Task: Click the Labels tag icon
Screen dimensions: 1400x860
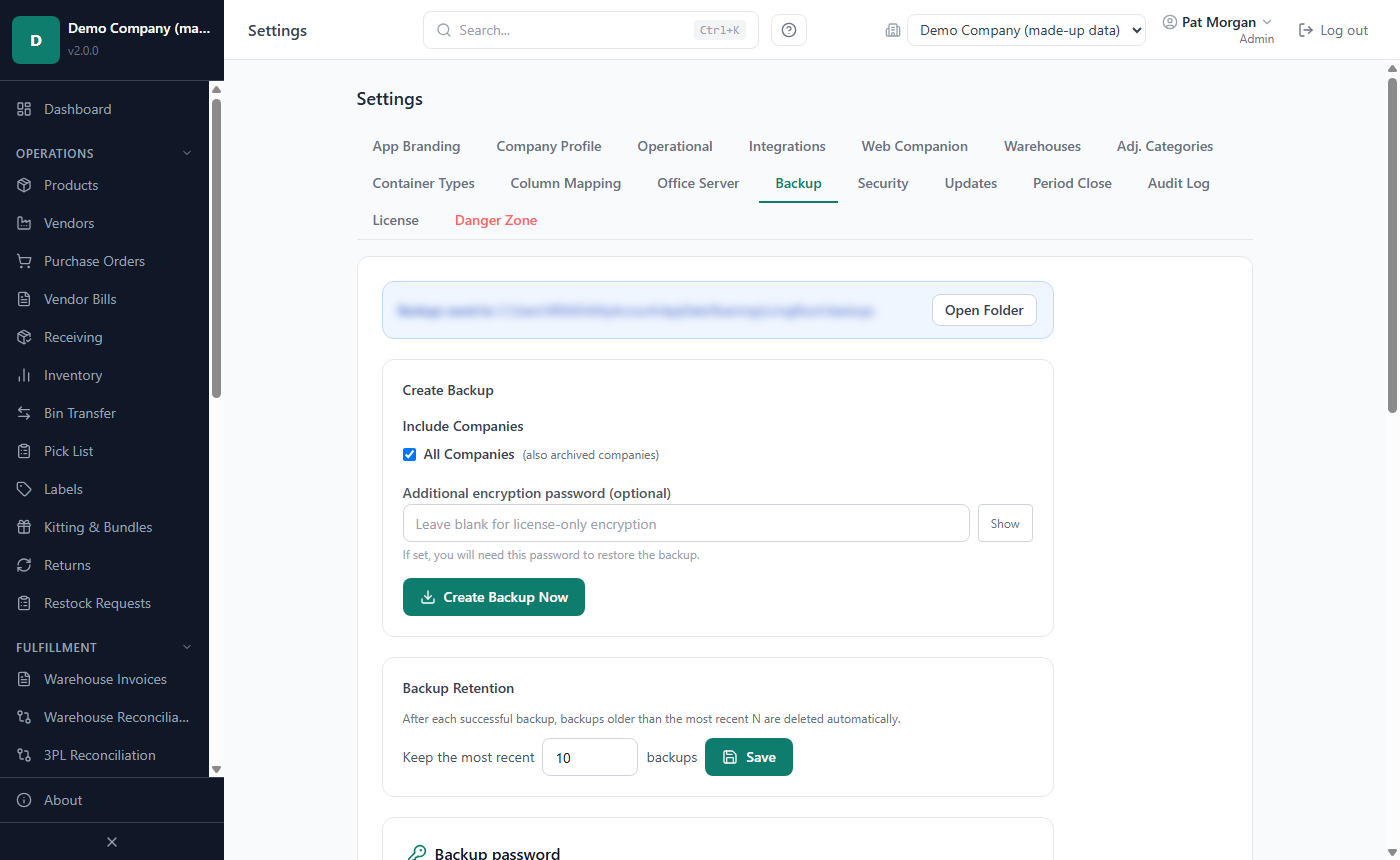Action: 24,489
